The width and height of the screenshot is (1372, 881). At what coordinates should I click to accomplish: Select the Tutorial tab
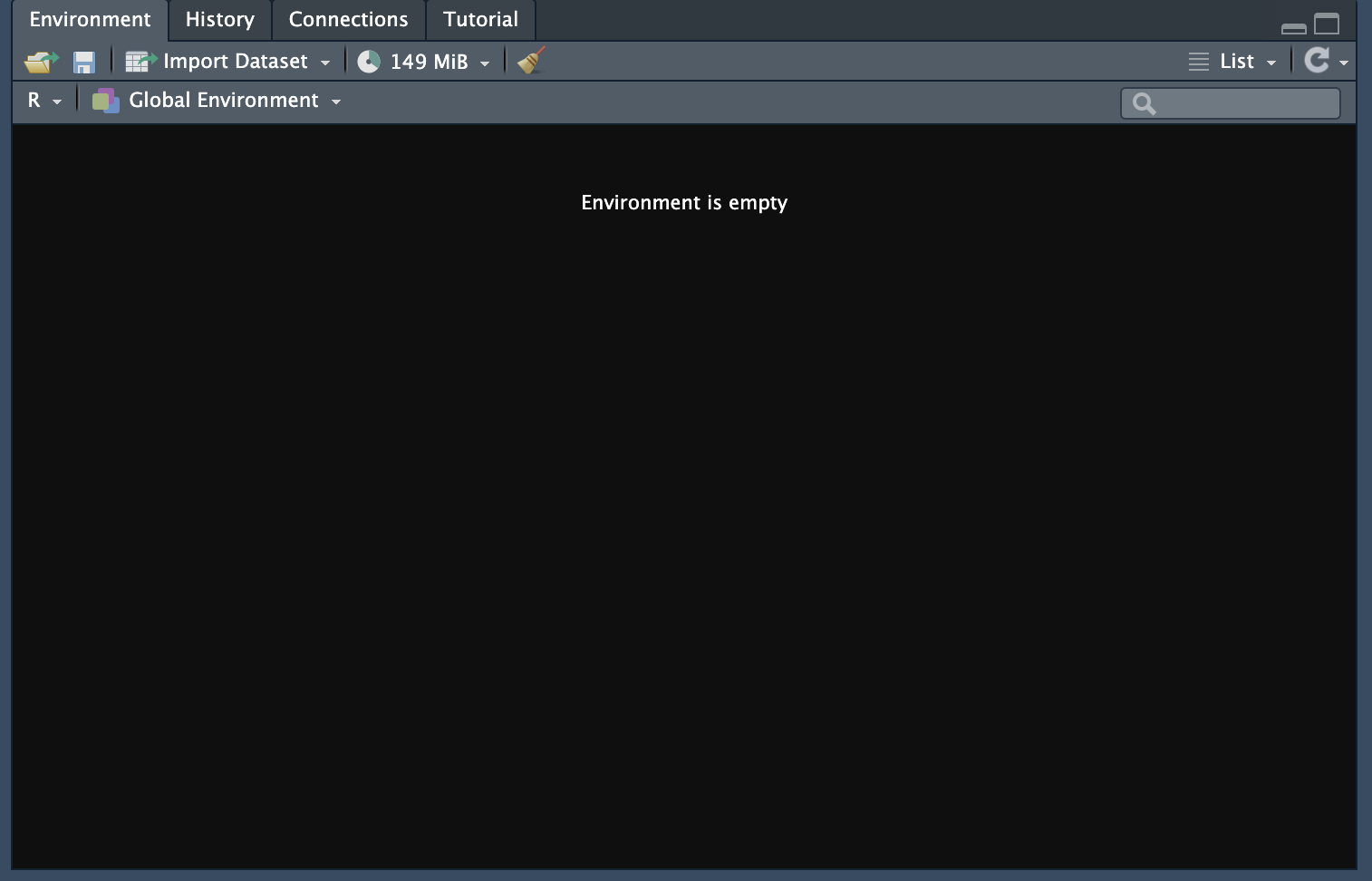(x=479, y=19)
